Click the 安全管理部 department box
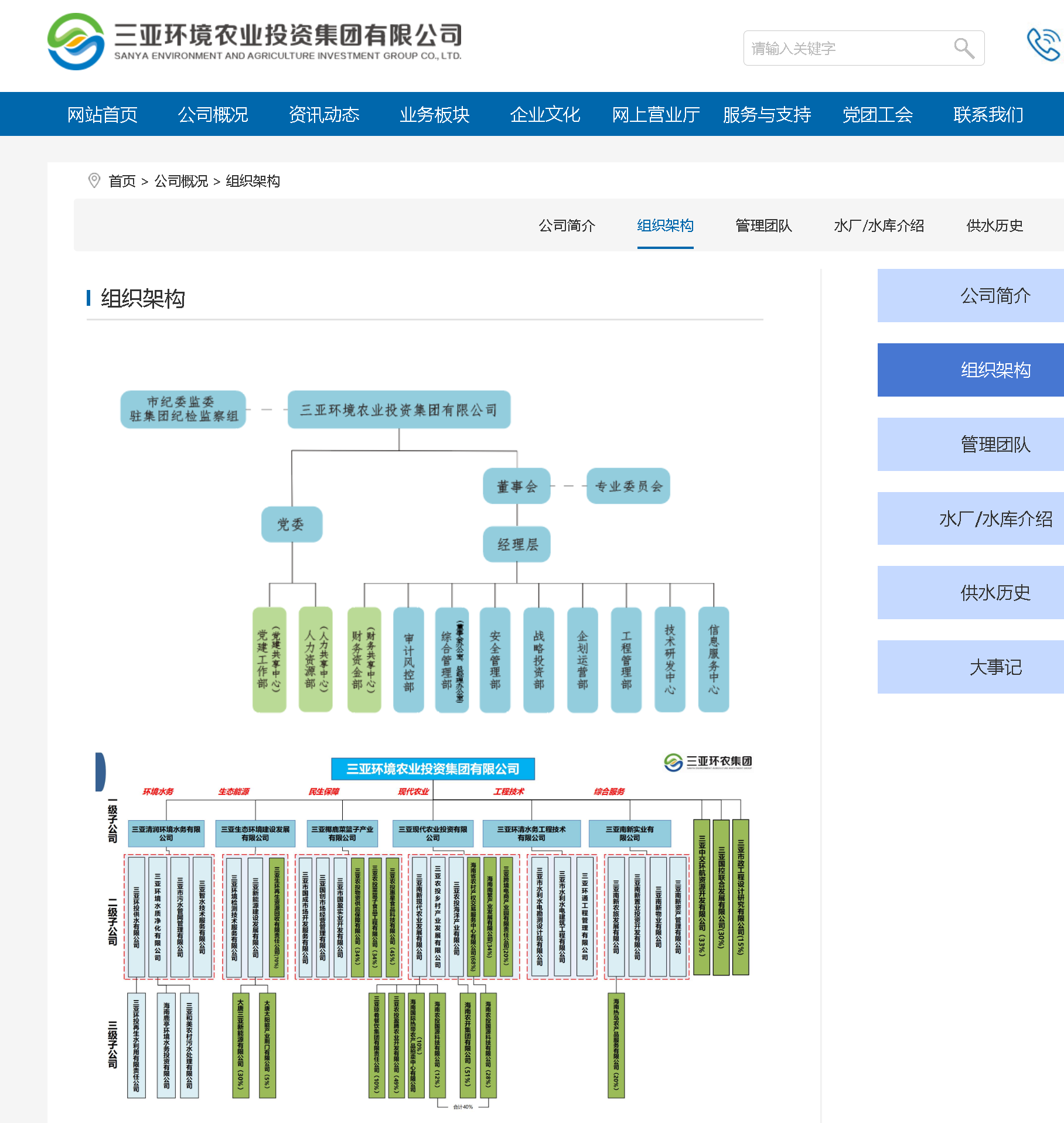This screenshot has height=1123, width=1064. [495, 660]
